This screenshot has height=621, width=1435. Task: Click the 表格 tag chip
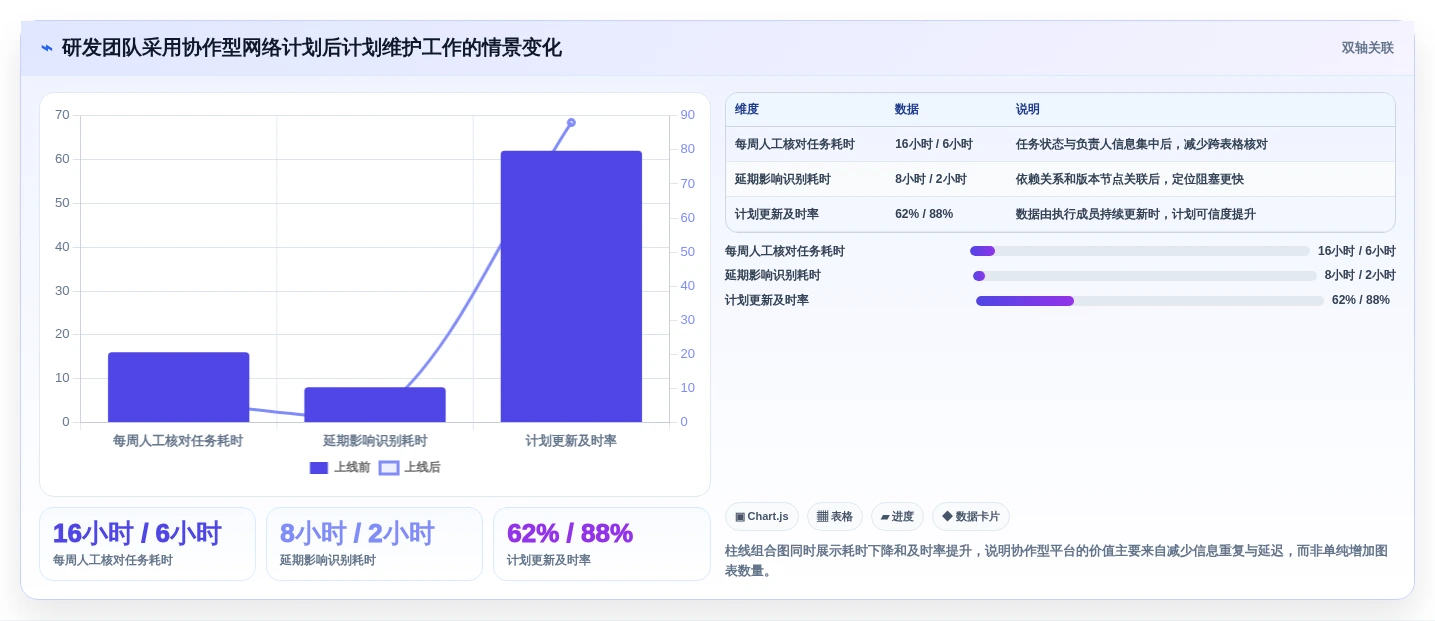click(835, 517)
